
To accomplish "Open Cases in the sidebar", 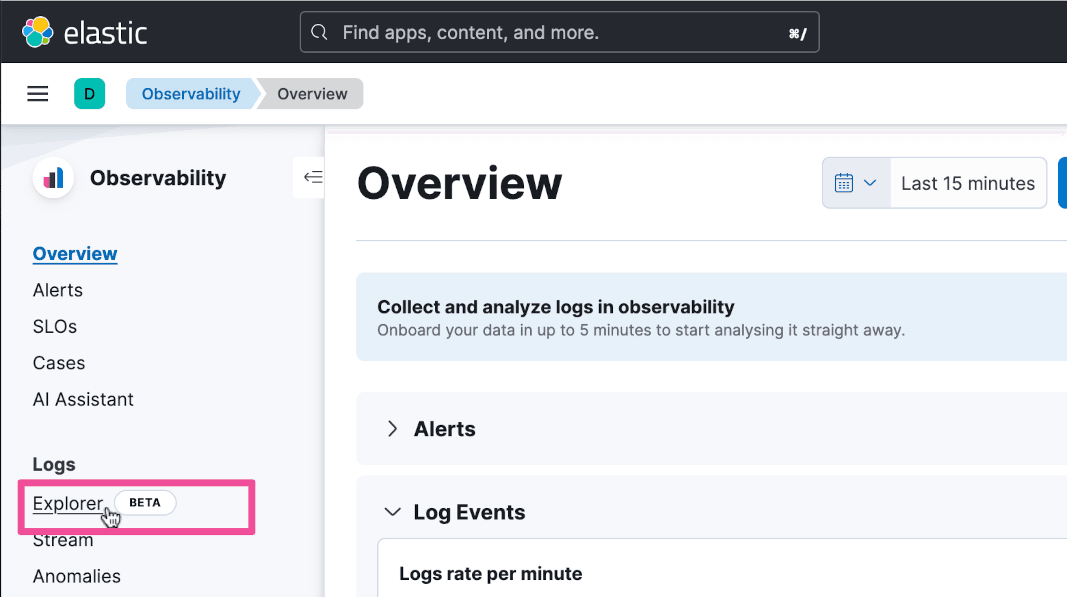I will tap(59, 363).
